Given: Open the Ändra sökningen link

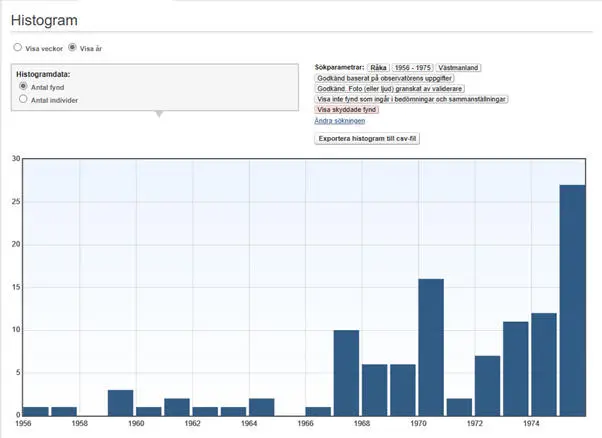Looking at the screenshot, I should click(x=339, y=121).
